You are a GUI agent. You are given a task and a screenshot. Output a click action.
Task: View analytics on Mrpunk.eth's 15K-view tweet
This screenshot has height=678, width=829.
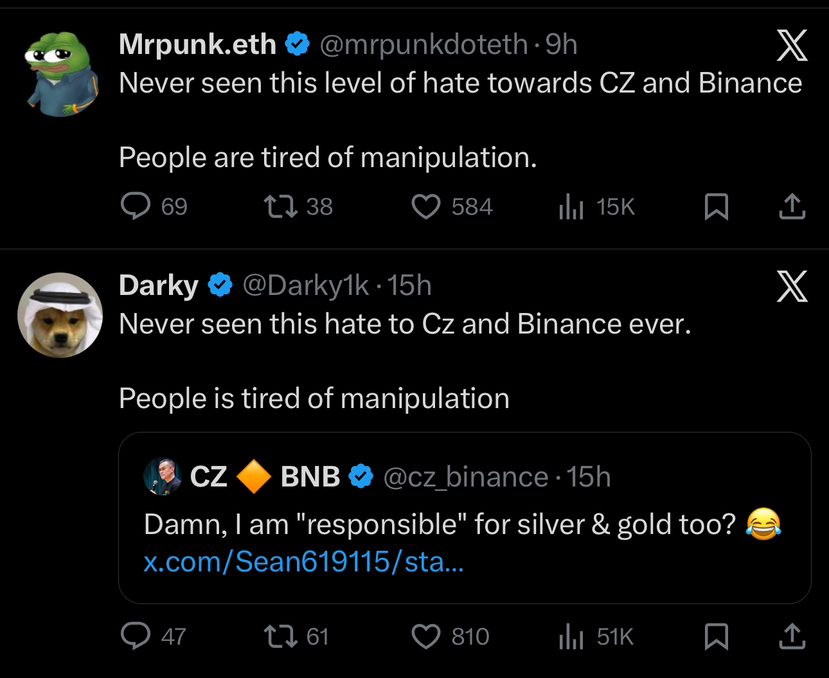[570, 206]
